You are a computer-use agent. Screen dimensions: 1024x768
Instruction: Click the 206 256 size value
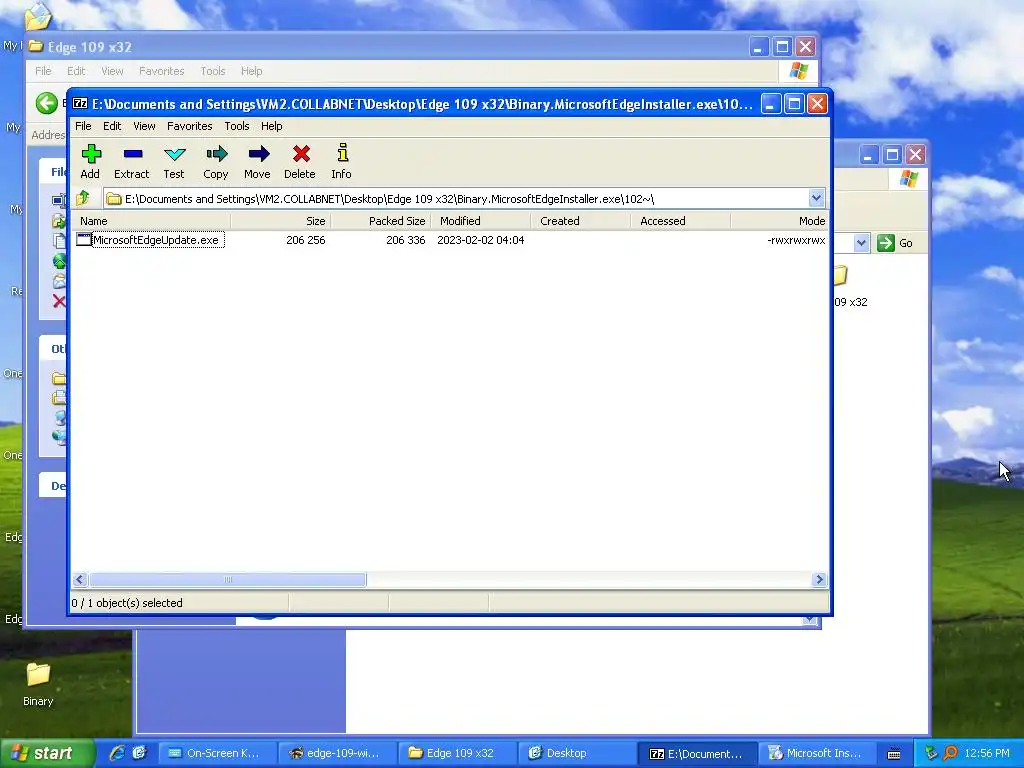pos(306,240)
